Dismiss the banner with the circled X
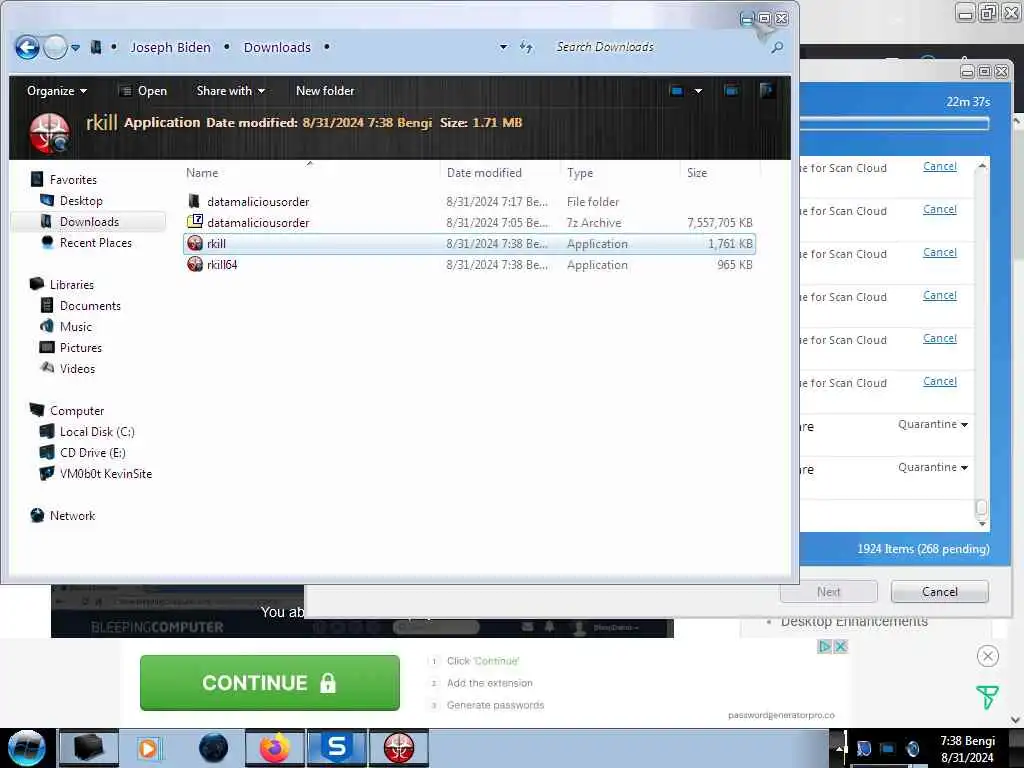Image resolution: width=1024 pixels, height=768 pixels. pos(987,656)
